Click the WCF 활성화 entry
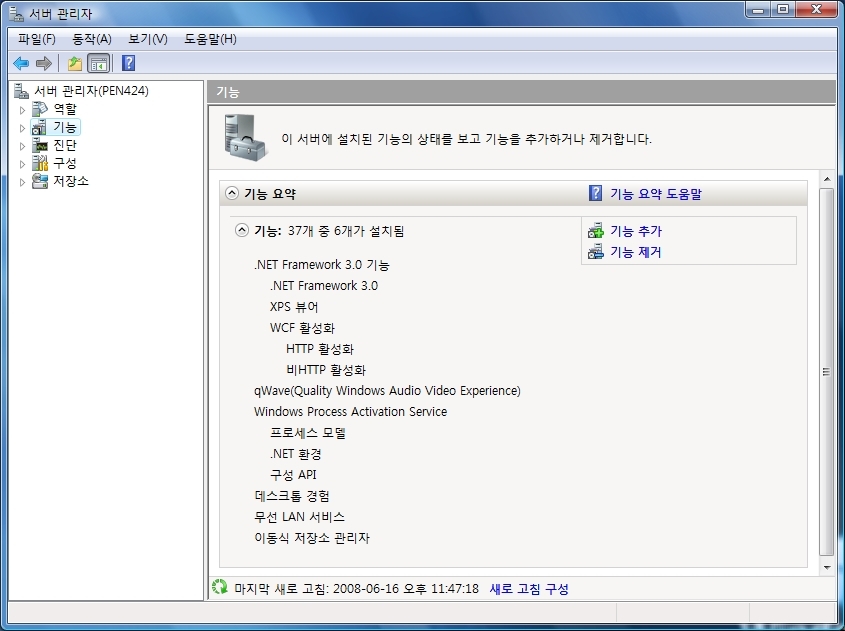This screenshot has width=845, height=631. pyautogui.click(x=302, y=328)
